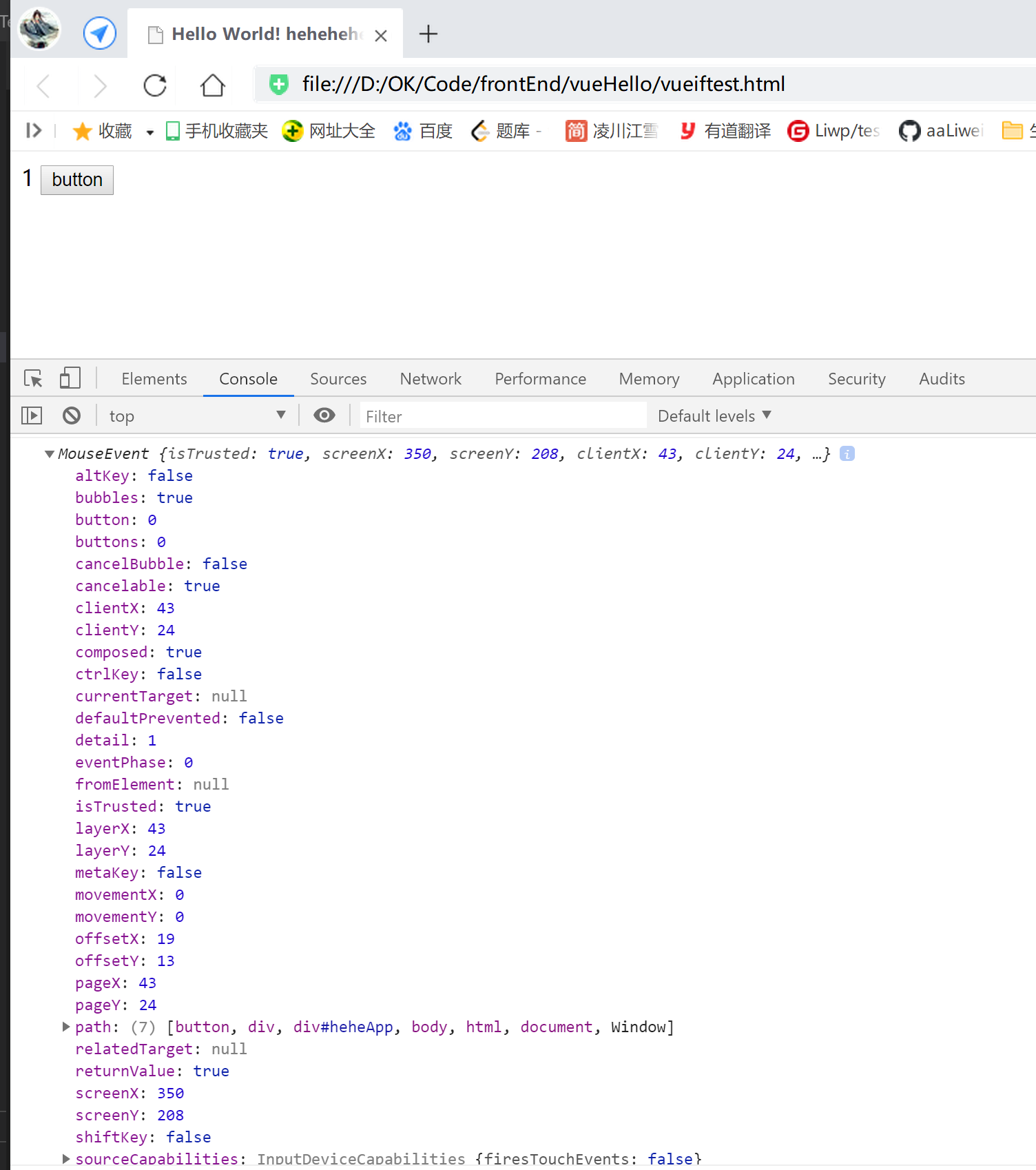The image size is (1036, 1170).
Task: Close the Hello World tab
Action: 381,36
